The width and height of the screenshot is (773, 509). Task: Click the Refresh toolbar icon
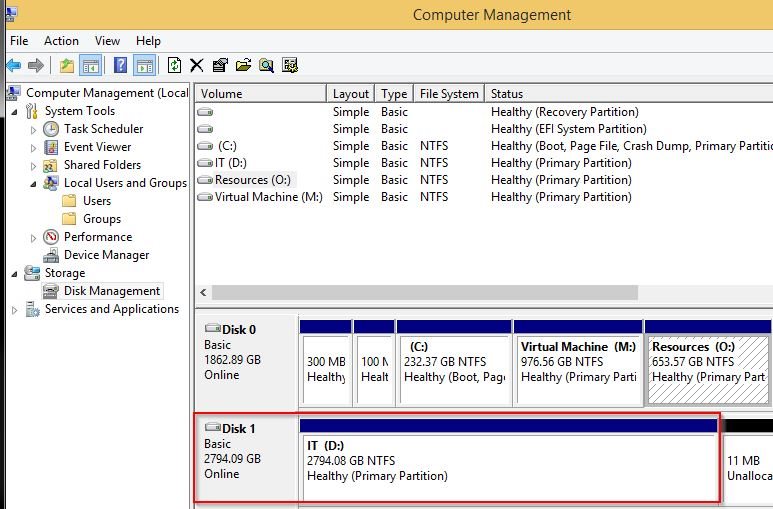point(174,65)
